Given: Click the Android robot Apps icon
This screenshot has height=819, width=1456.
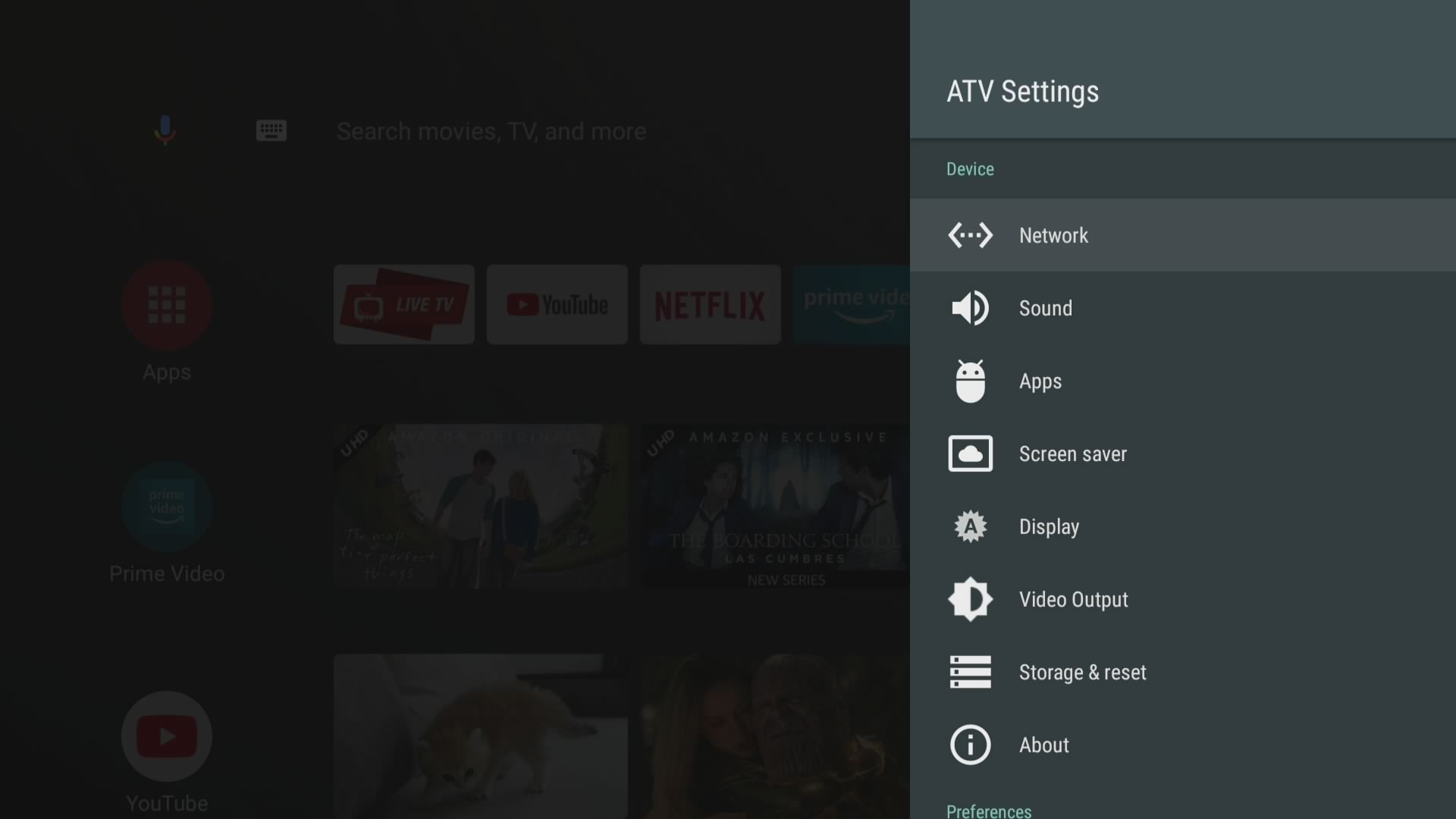Looking at the screenshot, I should [x=970, y=381].
